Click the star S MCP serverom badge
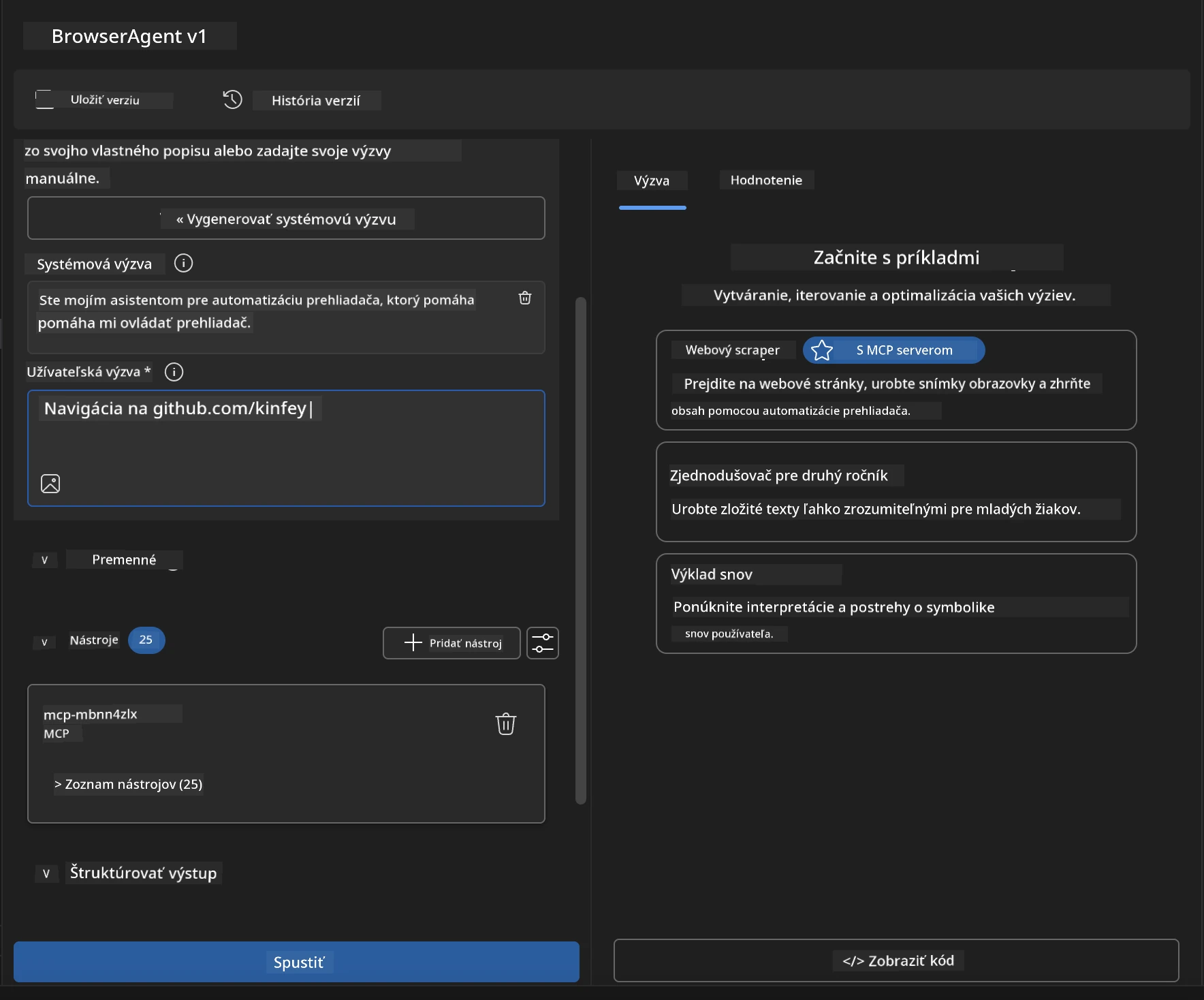 pyautogui.click(x=893, y=350)
